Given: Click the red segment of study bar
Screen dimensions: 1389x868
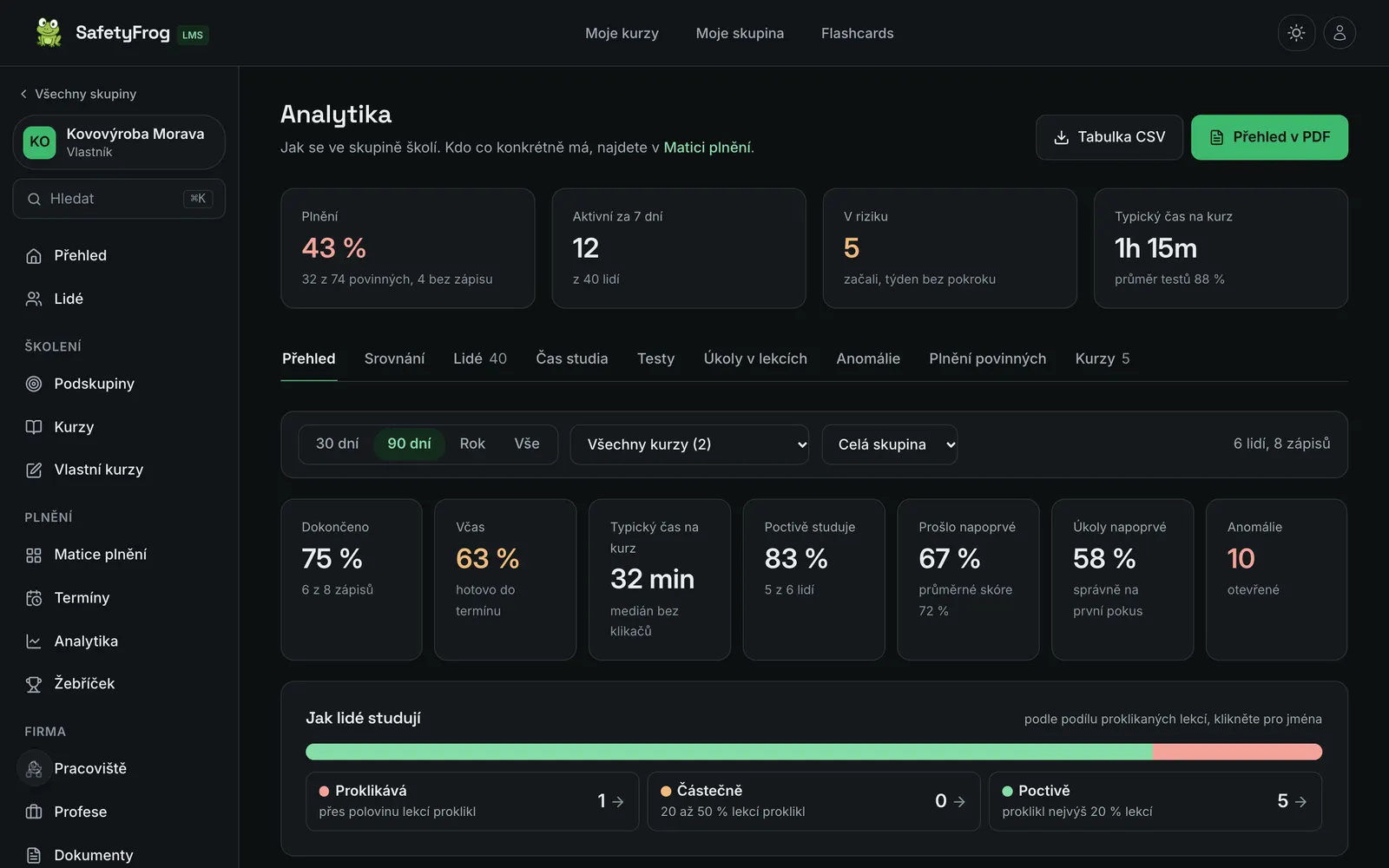Looking at the screenshot, I should (x=1238, y=752).
